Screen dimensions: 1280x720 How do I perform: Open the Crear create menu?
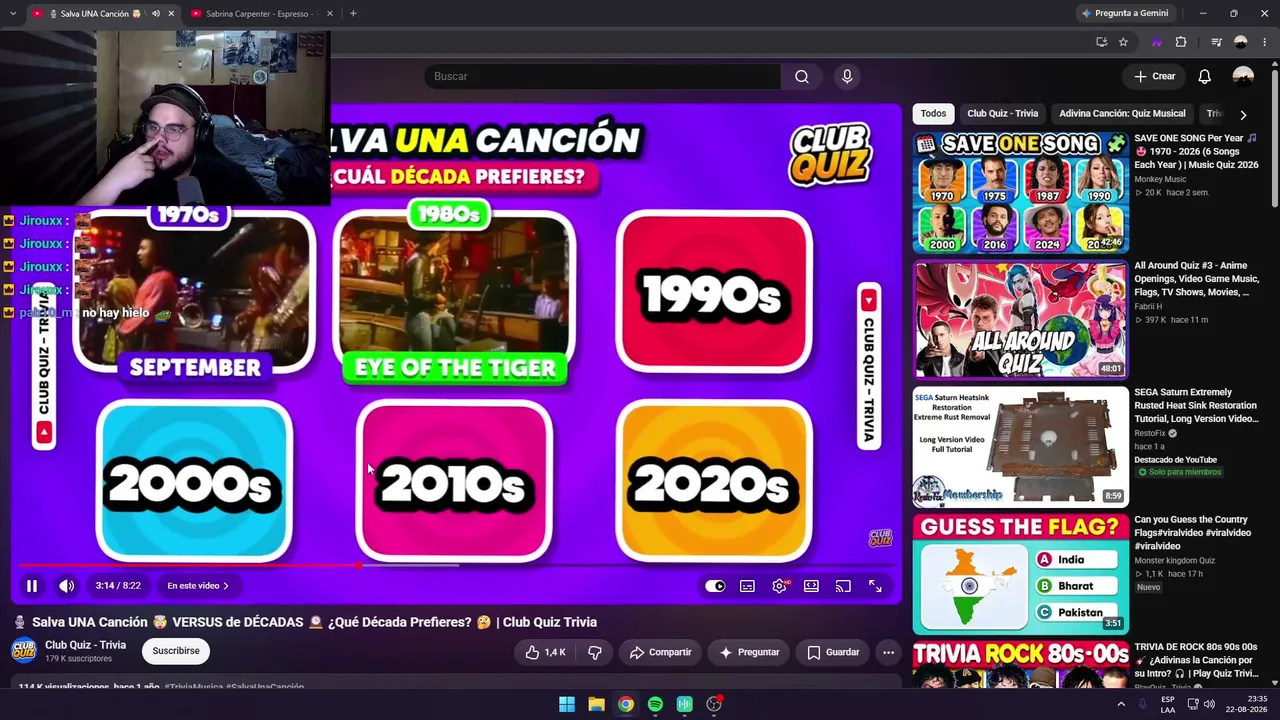point(1154,76)
